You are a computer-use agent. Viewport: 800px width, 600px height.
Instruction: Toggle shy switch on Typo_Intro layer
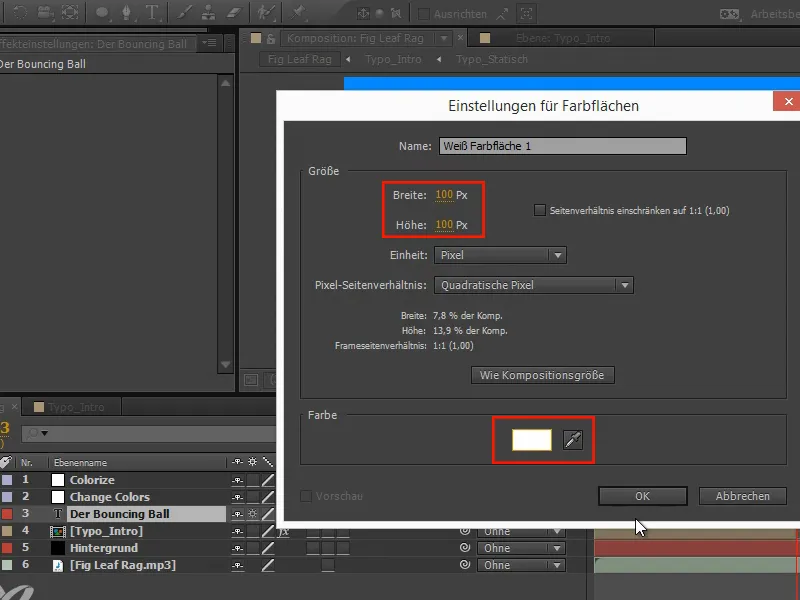point(237,532)
